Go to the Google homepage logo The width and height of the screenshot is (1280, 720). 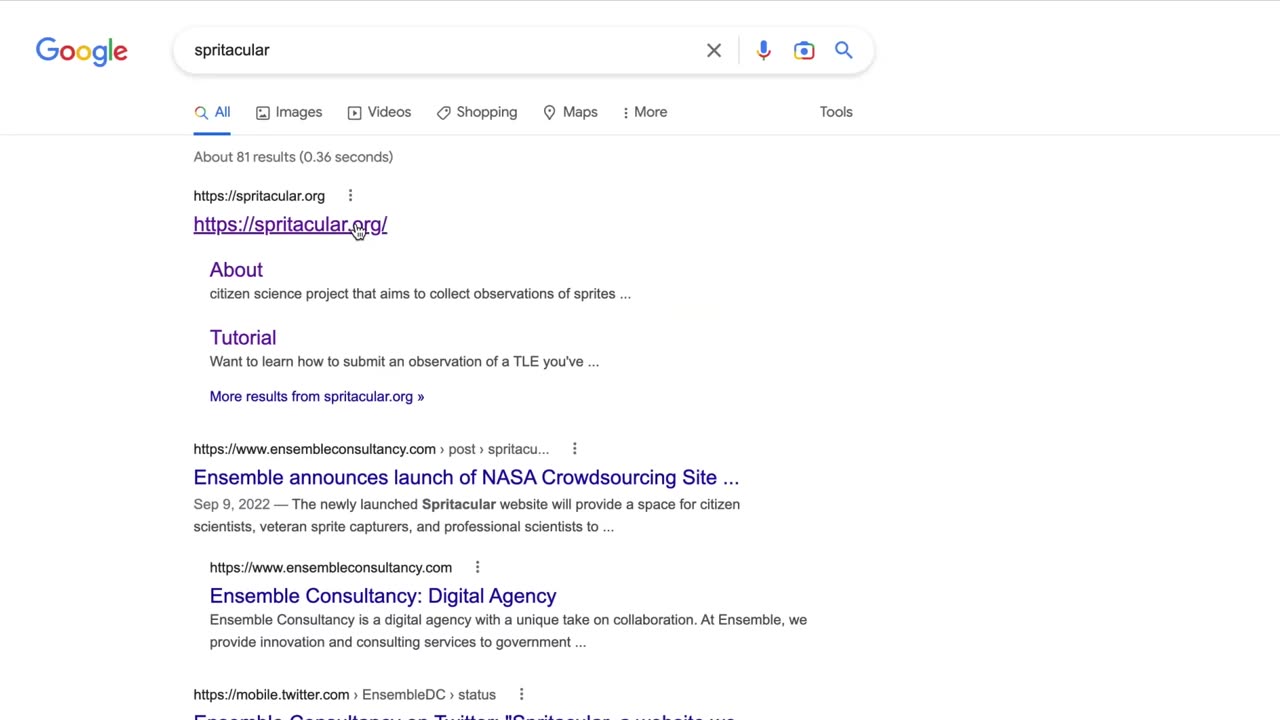(82, 51)
